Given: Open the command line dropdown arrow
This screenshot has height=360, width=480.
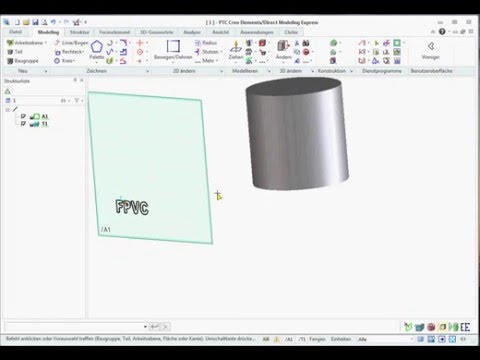Looking at the screenshot, I should coord(145,327).
